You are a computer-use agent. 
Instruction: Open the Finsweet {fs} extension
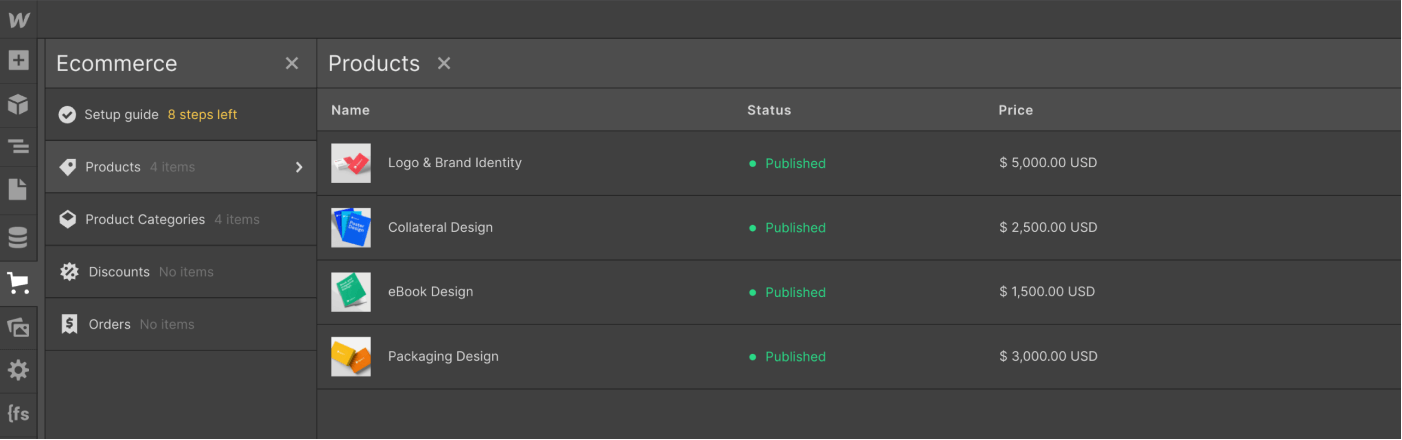(x=18, y=413)
